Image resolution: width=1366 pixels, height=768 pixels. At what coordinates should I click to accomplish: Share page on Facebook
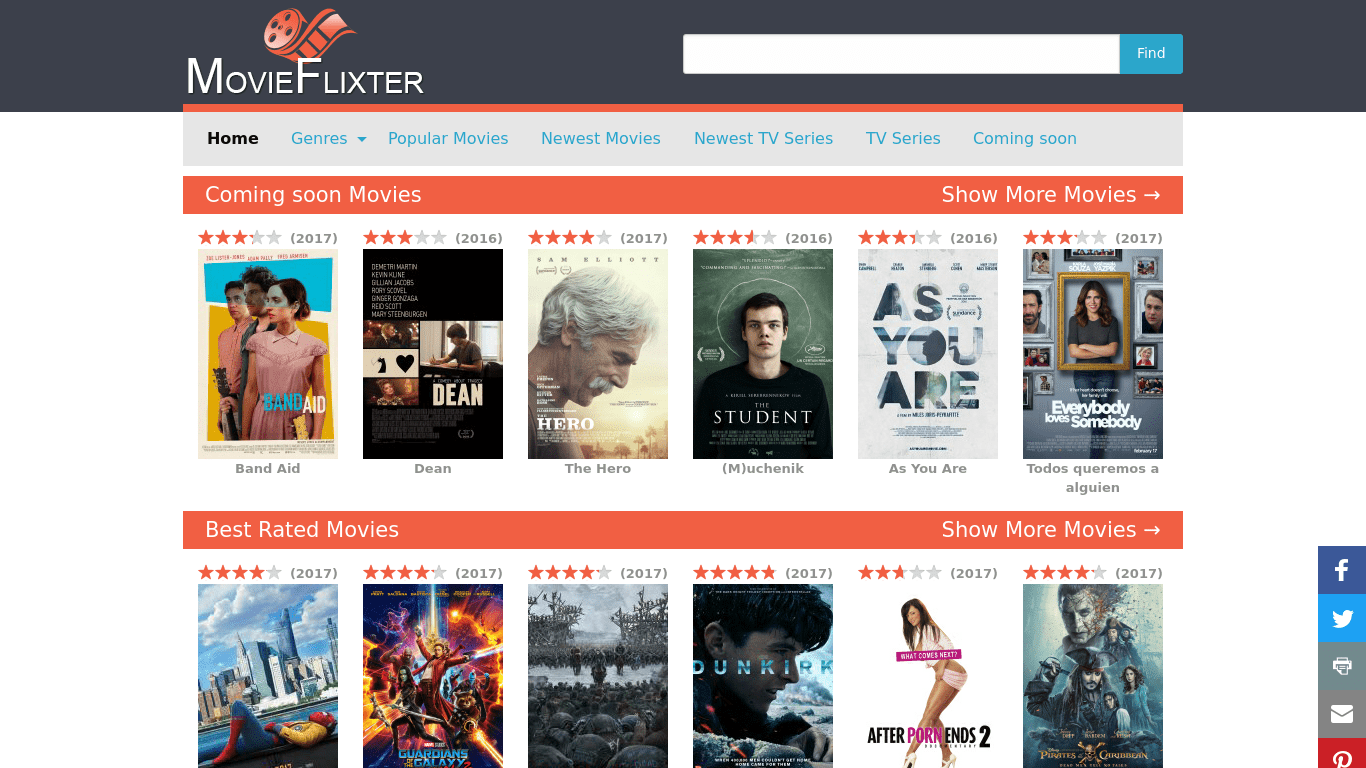click(1342, 570)
